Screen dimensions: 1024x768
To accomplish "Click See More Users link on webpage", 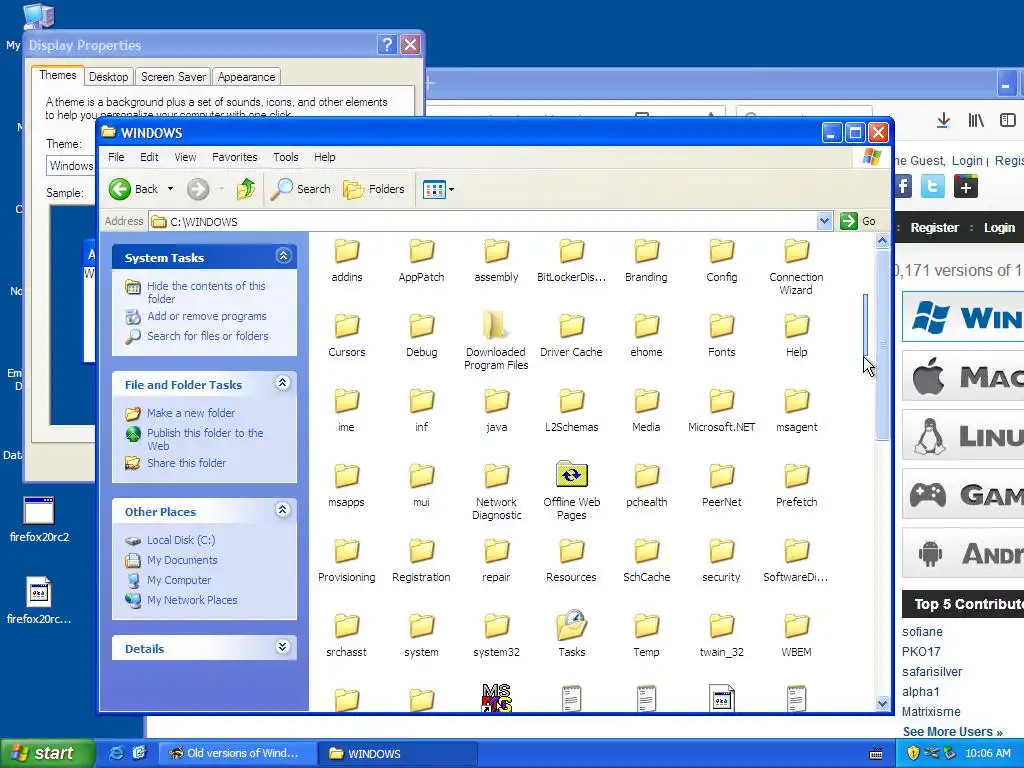I will tap(952, 732).
